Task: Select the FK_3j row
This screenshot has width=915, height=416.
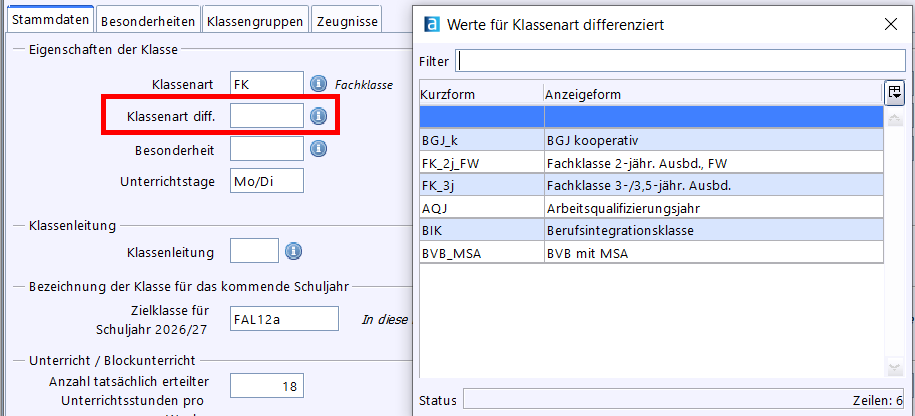Action: click(x=651, y=186)
